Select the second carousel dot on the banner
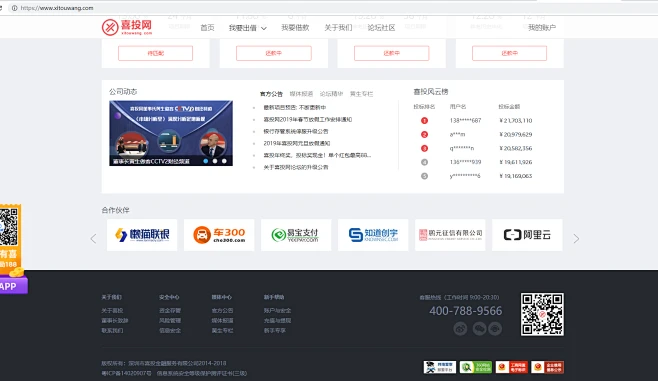Viewport: 658px width, 381px height. 215,161
